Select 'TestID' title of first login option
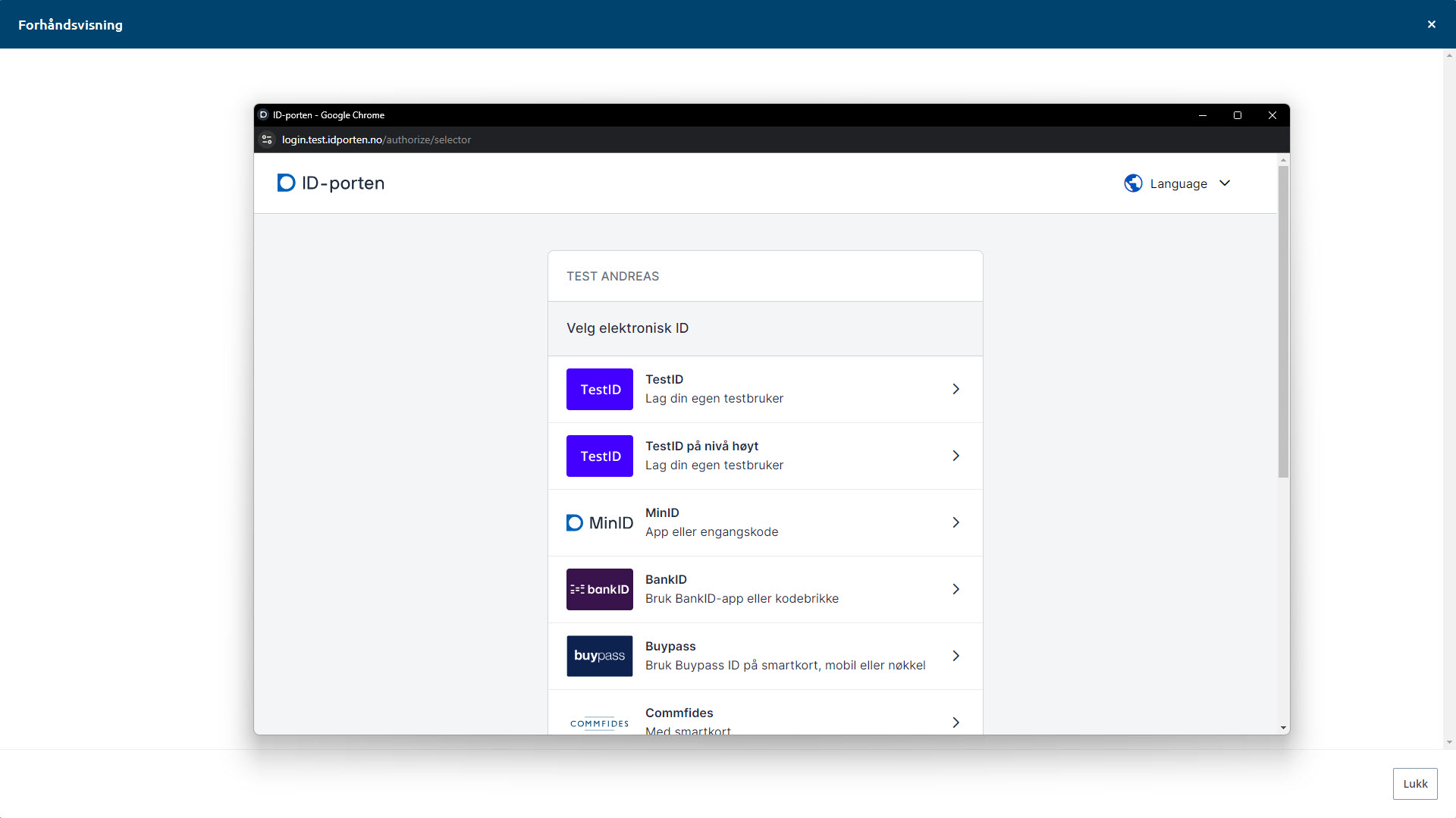 click(664, 379)
